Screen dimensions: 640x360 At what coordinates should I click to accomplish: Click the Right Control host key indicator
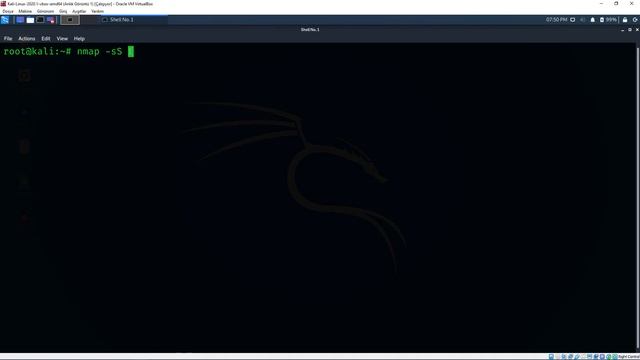tap(629, 357)
